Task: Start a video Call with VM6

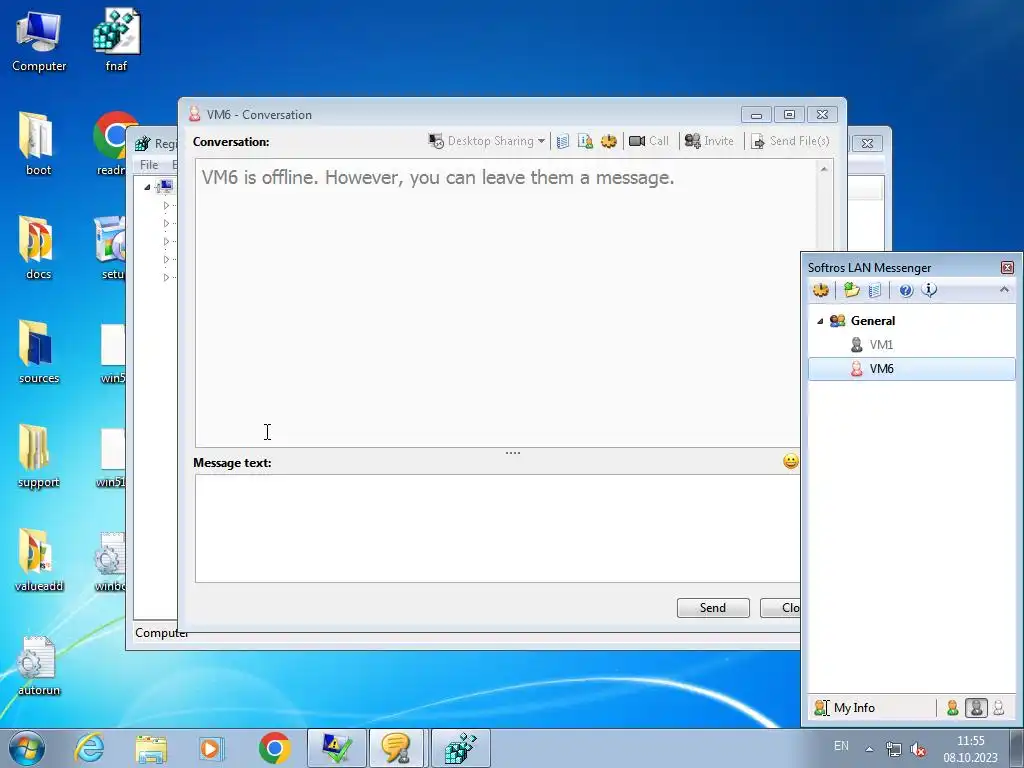Action: click(x=648, y=141)
